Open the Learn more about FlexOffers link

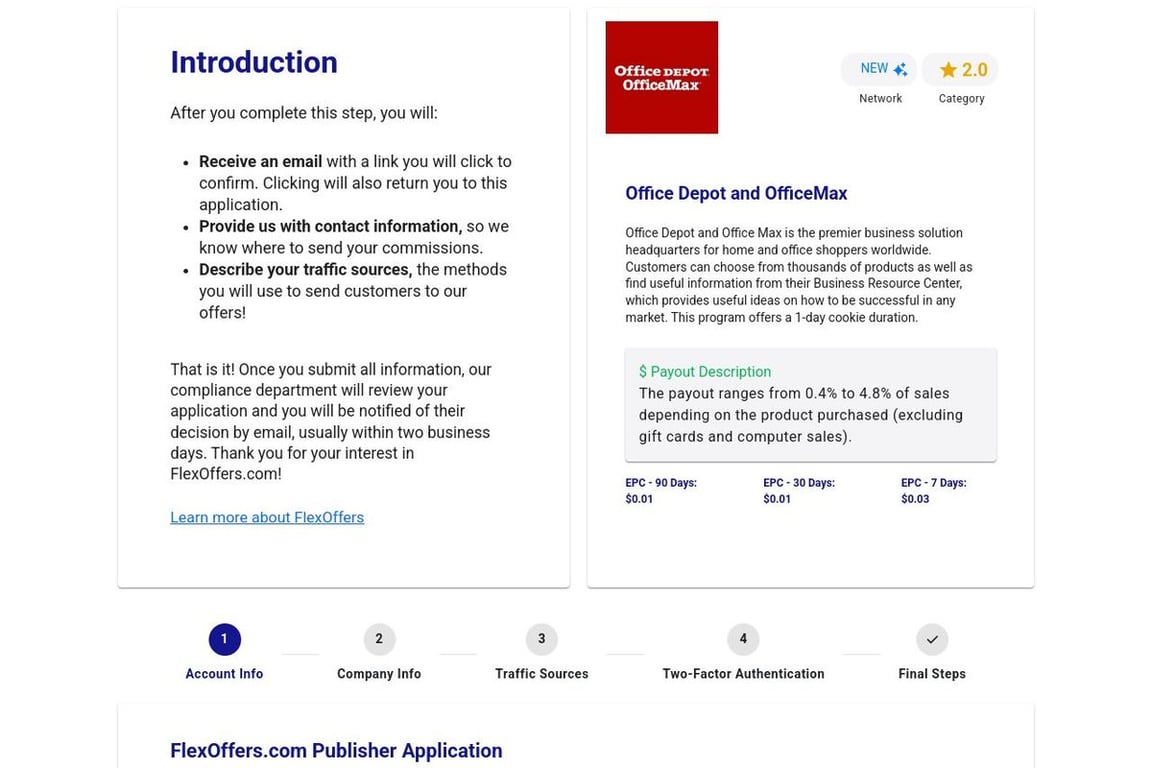point(267,517)
